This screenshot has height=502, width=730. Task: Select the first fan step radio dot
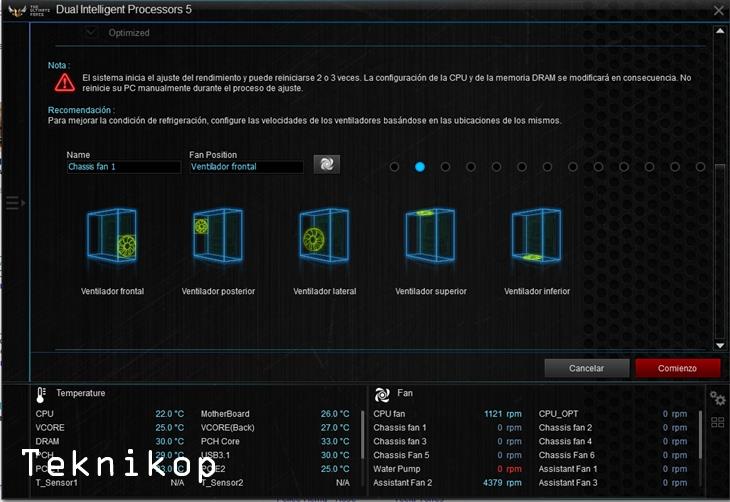click(395, 167)
